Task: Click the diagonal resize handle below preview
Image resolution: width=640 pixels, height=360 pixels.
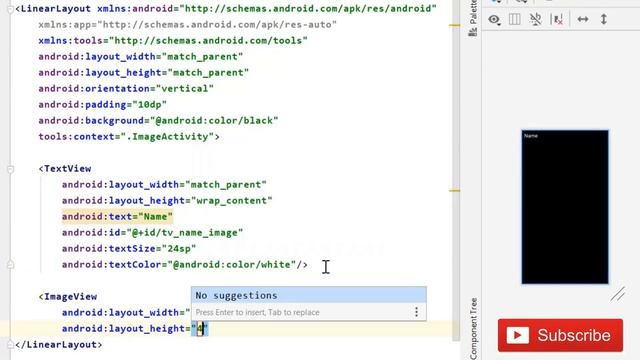Action: 618,294
